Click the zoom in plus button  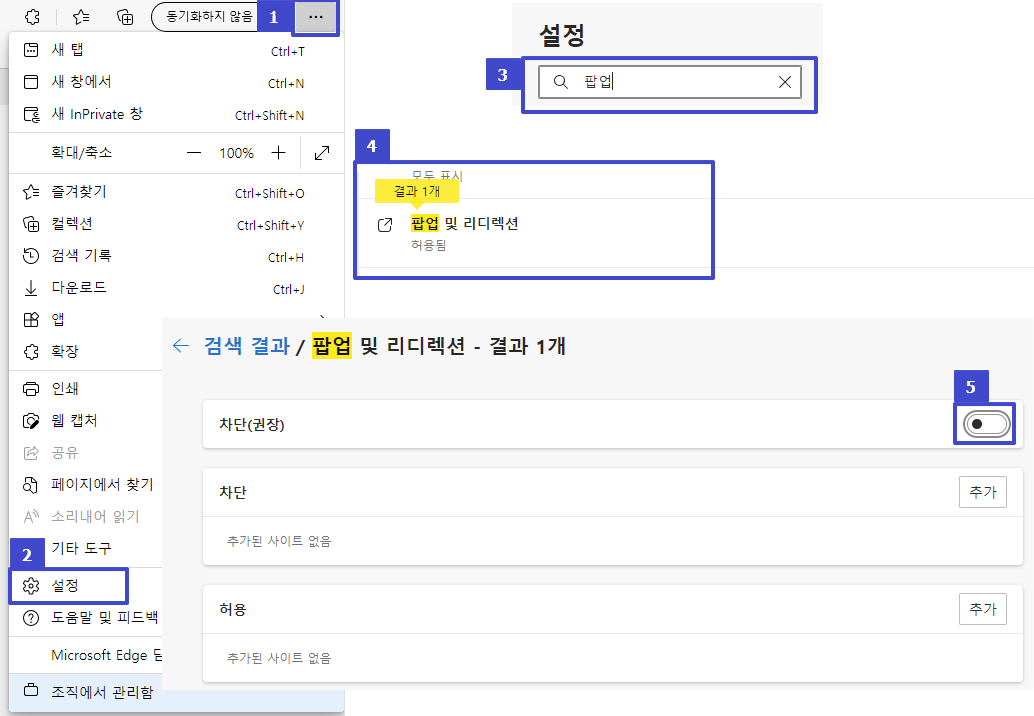278,153
